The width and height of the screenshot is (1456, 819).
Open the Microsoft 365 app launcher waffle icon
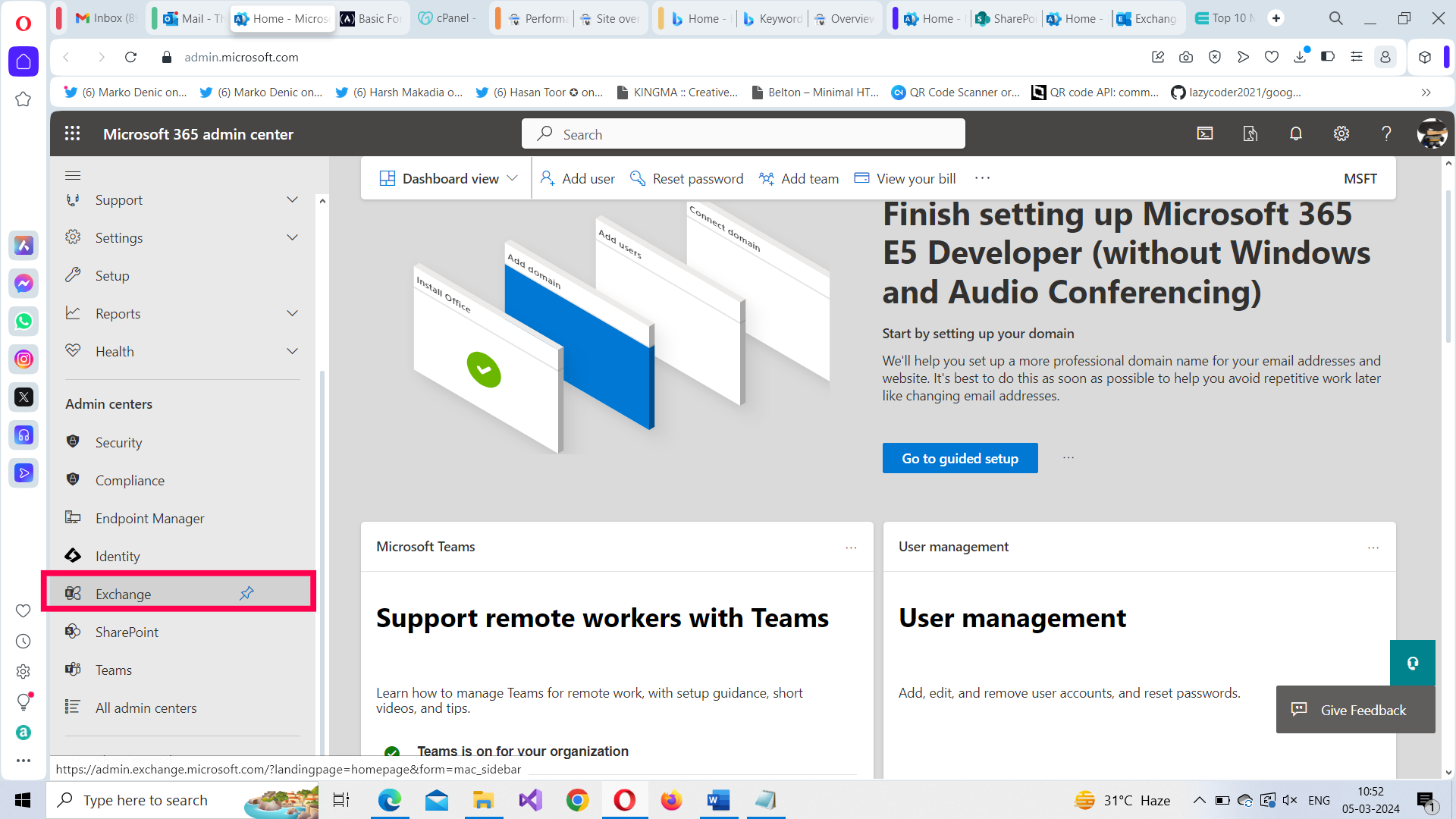tap(73, 133)
